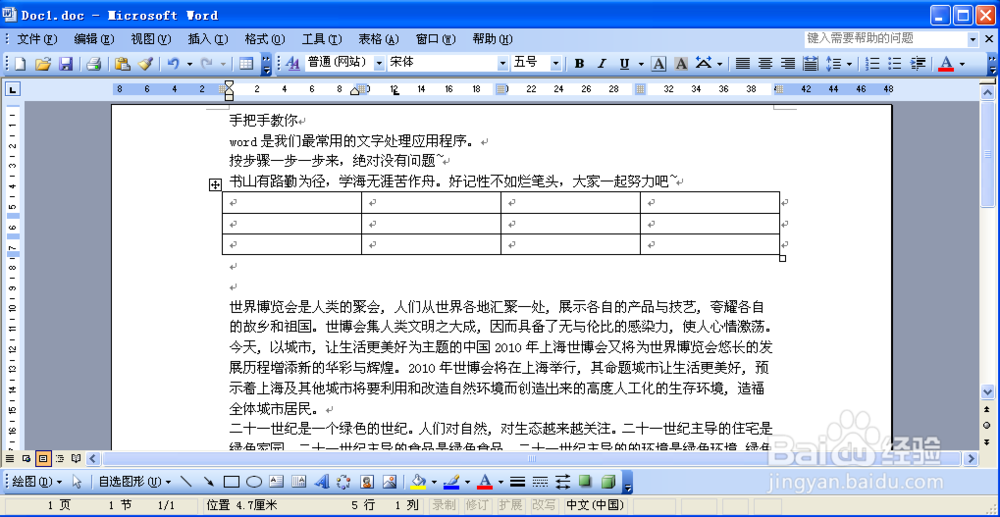This screenshot has width=1000, height=517.
Task: Click the Open folder icon
Action: [x=43, y=64]
